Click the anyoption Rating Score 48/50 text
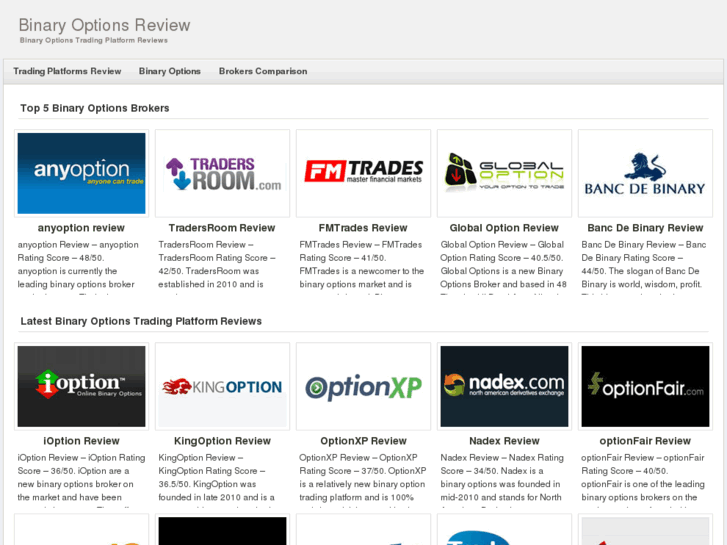The height and width of the screenshot is (545, 727). click(78, 264)
